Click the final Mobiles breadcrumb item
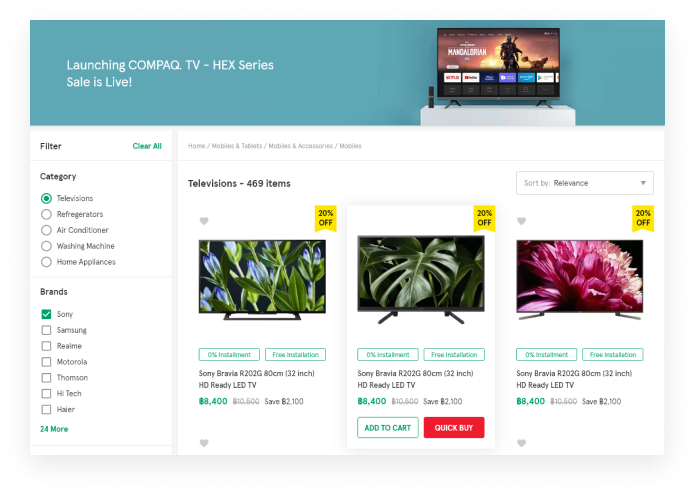This screenshot has width=695, height=495. point(350,146)
